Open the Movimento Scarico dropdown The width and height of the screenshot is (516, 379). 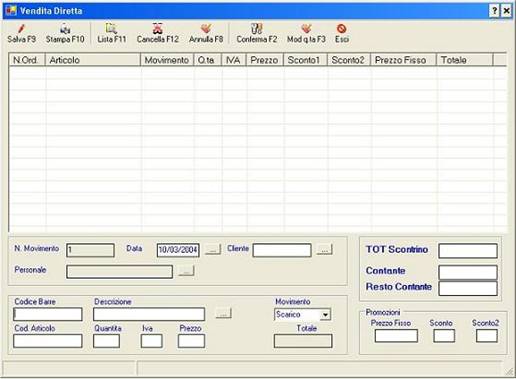(x=325, y=315)
